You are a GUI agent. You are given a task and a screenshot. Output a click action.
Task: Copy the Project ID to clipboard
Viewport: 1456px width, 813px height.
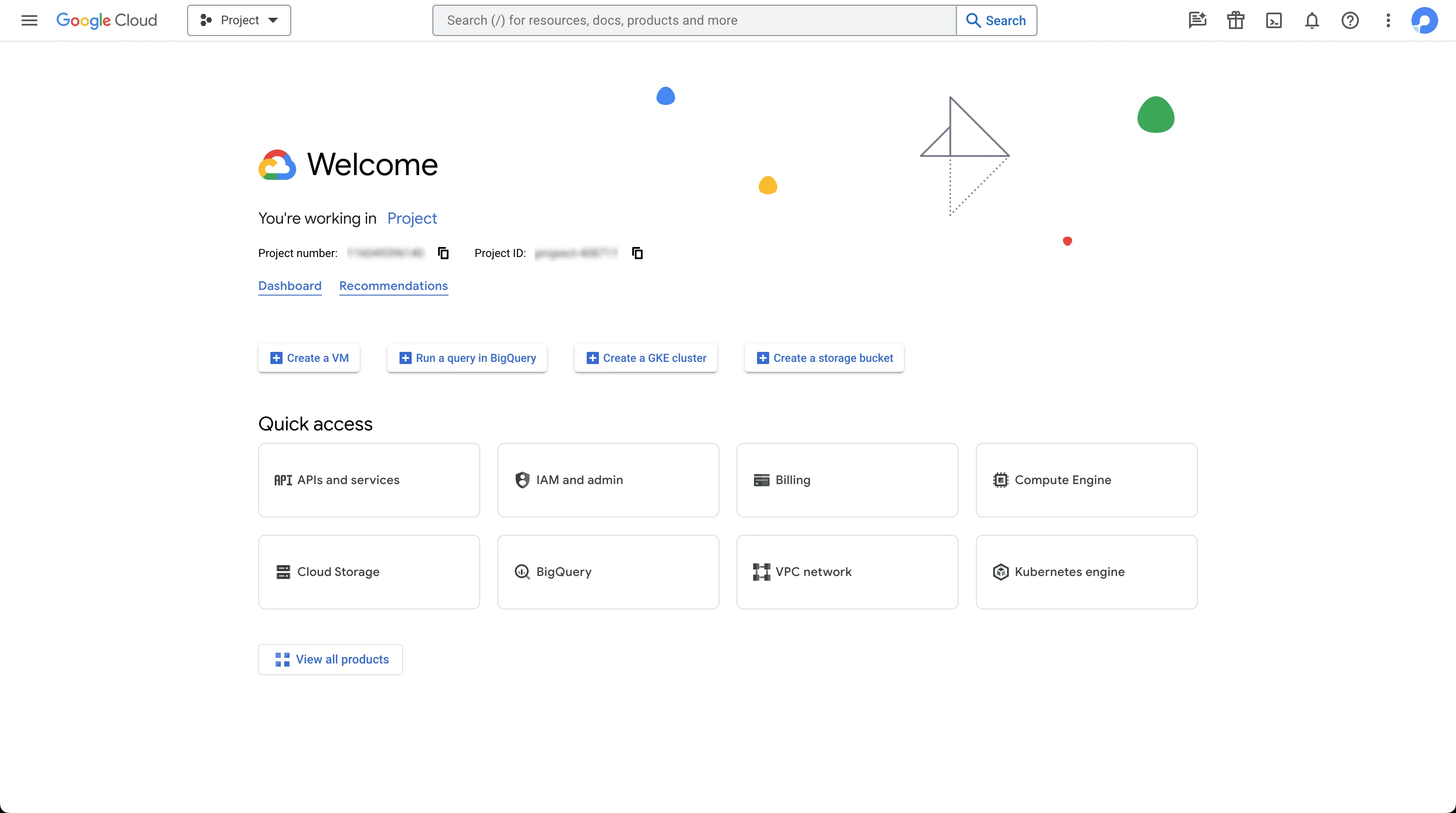[x=637, y=253]
